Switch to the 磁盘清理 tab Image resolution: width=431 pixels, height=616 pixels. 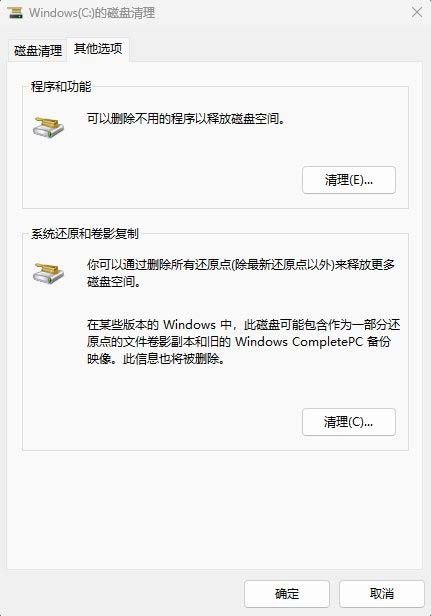coord(38,50)
